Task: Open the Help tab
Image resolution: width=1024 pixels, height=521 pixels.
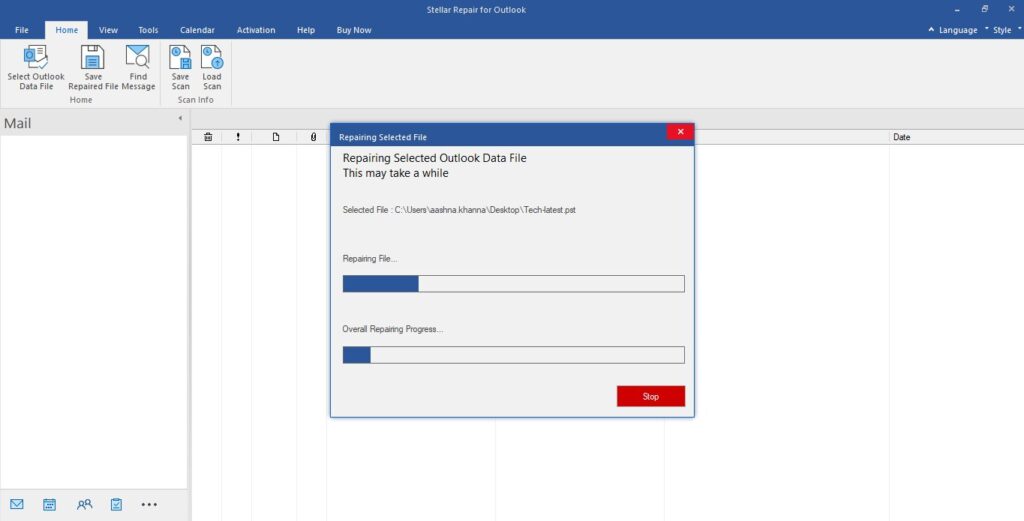Action: click(306, 30)
